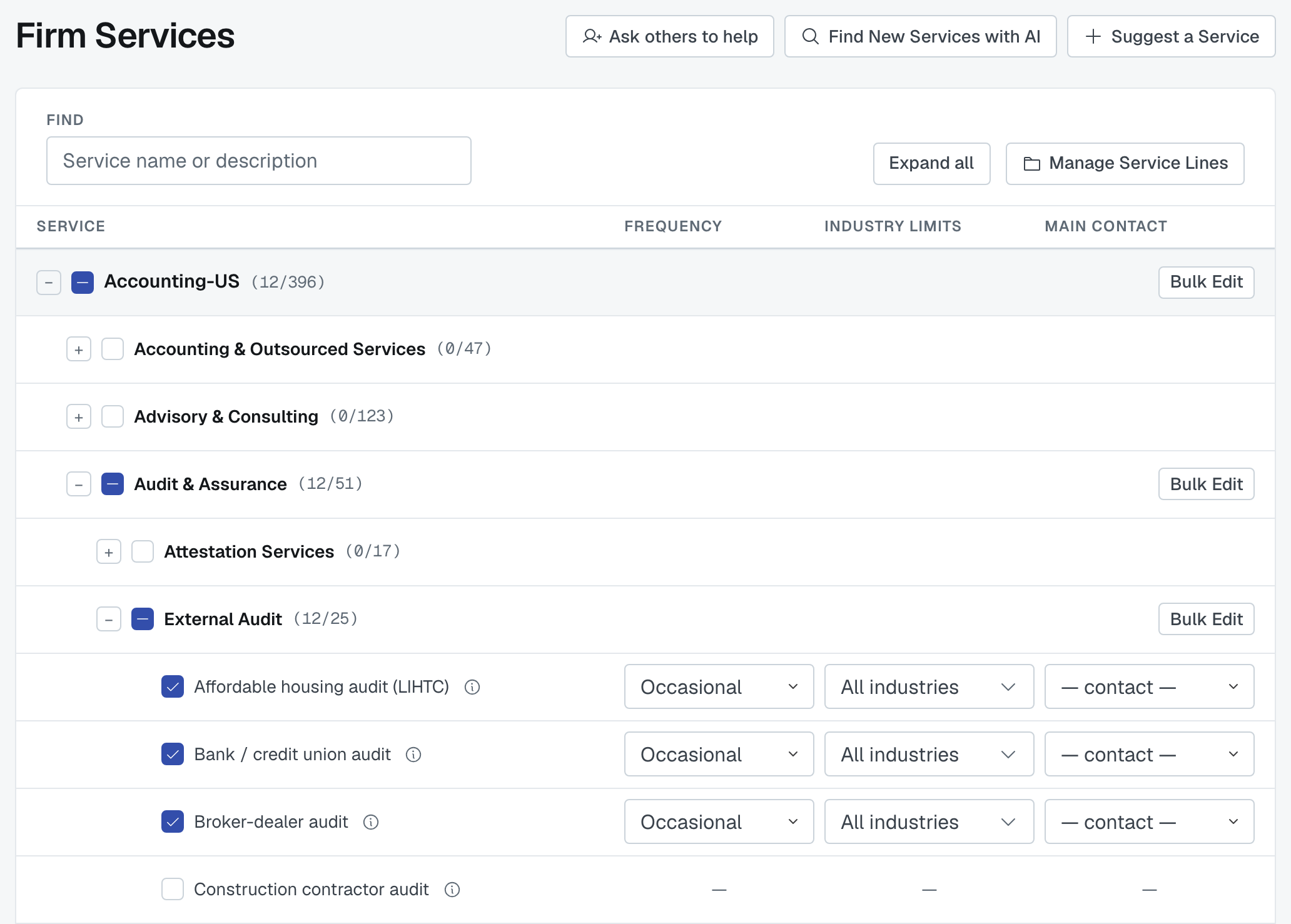Open Main Contact dropdown for Affordable housing audit
This screenshot has height=924, width=1291.
pyautogui.click(x=1150, y=686)
